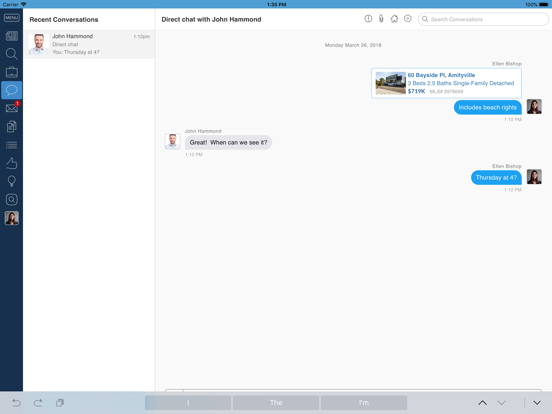Click the 'Monday March 26, 2018' date label

click(x=353, y=45)
